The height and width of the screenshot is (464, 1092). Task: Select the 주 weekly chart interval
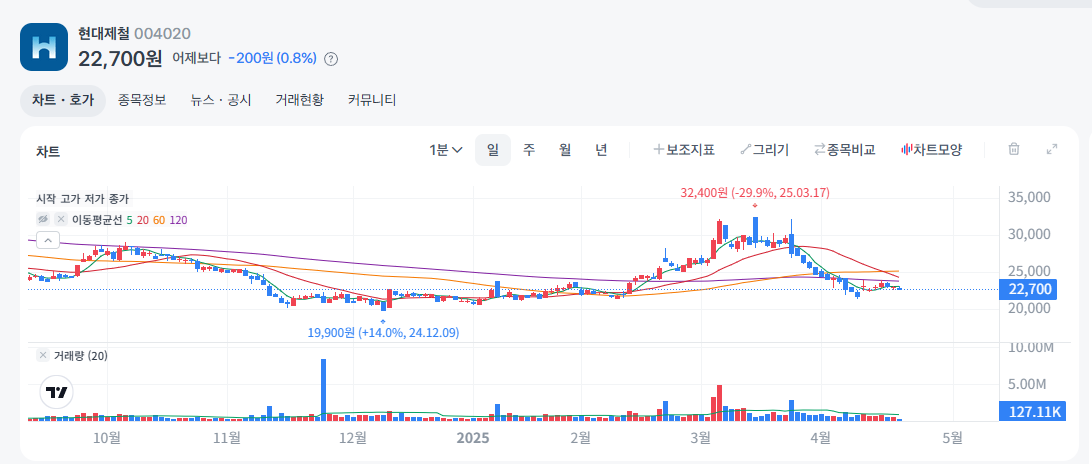pos(529,150)
